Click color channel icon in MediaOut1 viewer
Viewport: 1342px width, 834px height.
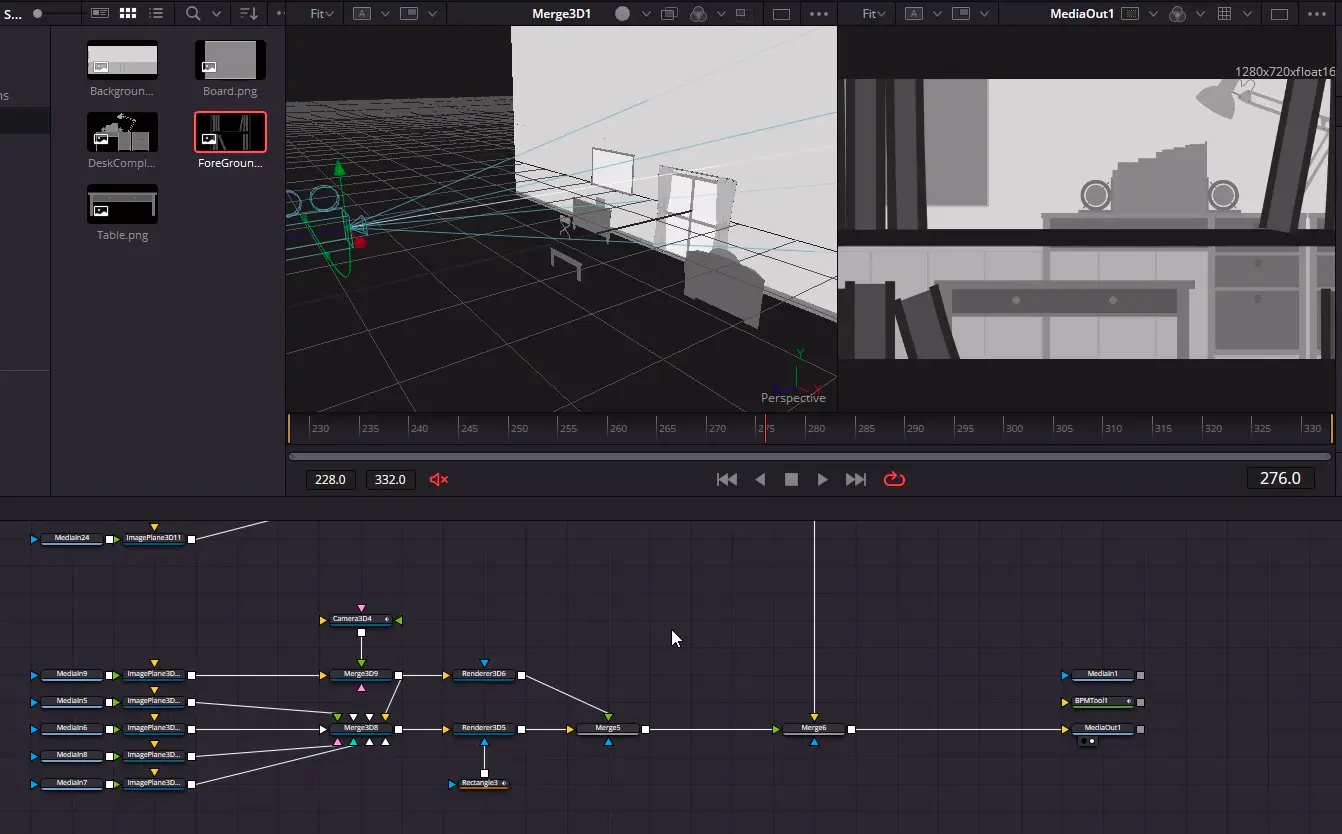click(1178, 14)
